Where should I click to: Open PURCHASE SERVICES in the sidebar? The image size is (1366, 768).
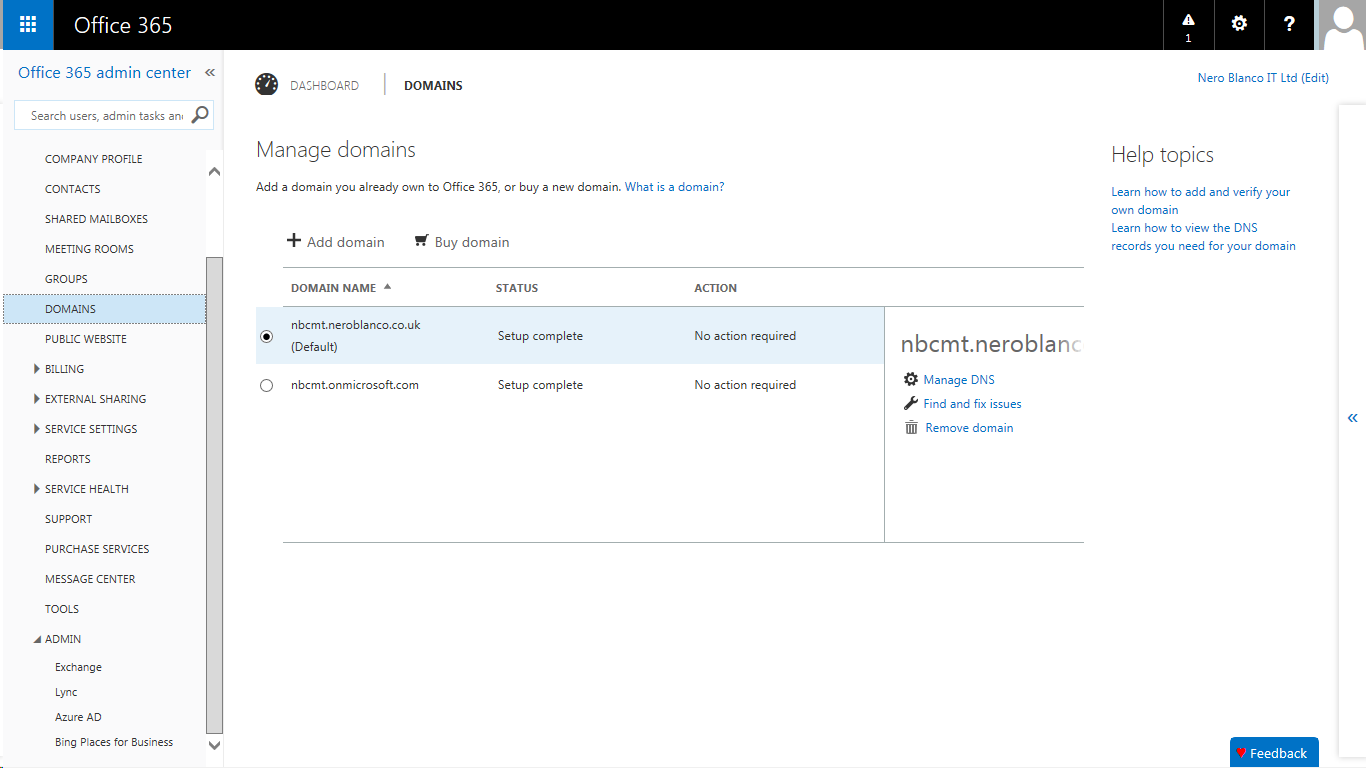point(97,549)
